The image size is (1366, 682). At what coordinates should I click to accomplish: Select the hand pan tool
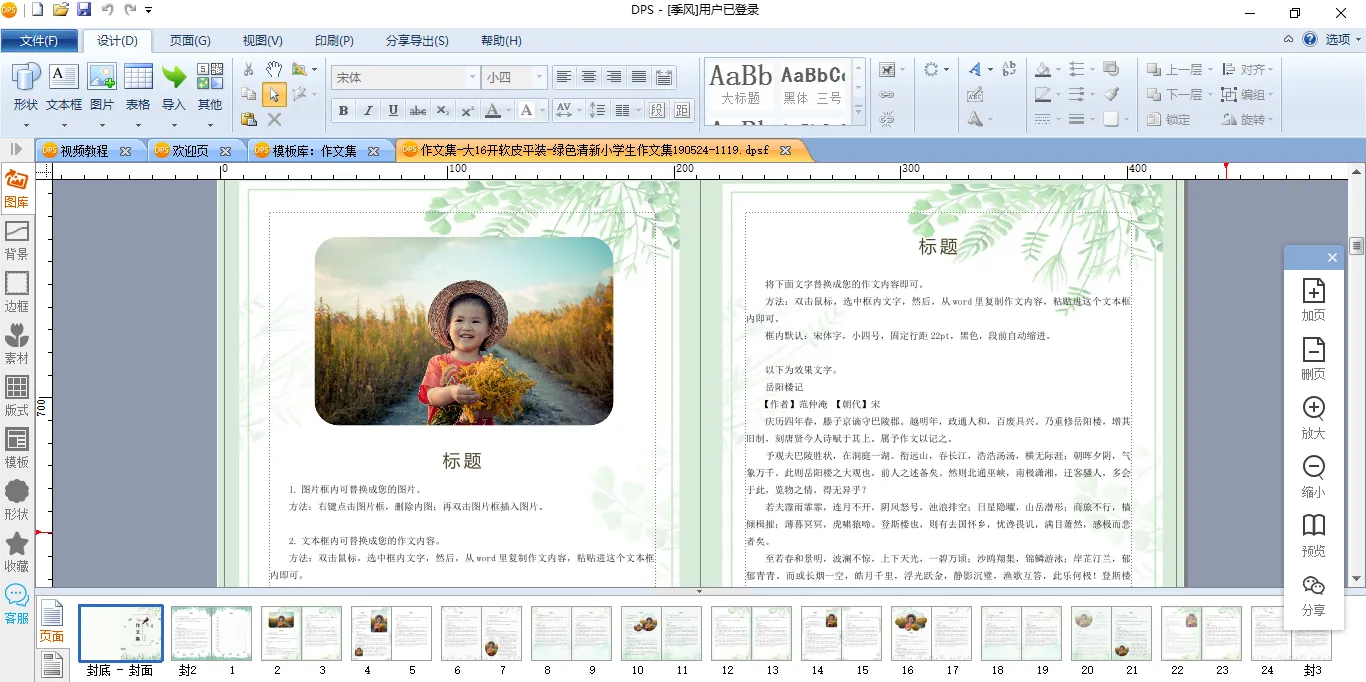tap(274, 69)
